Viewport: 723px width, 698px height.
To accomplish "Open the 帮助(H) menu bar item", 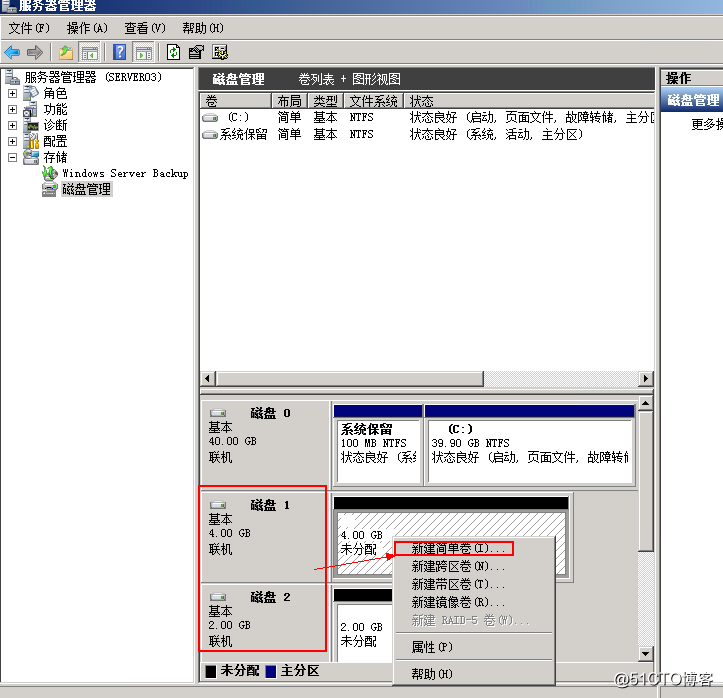I will pos(203,29).
